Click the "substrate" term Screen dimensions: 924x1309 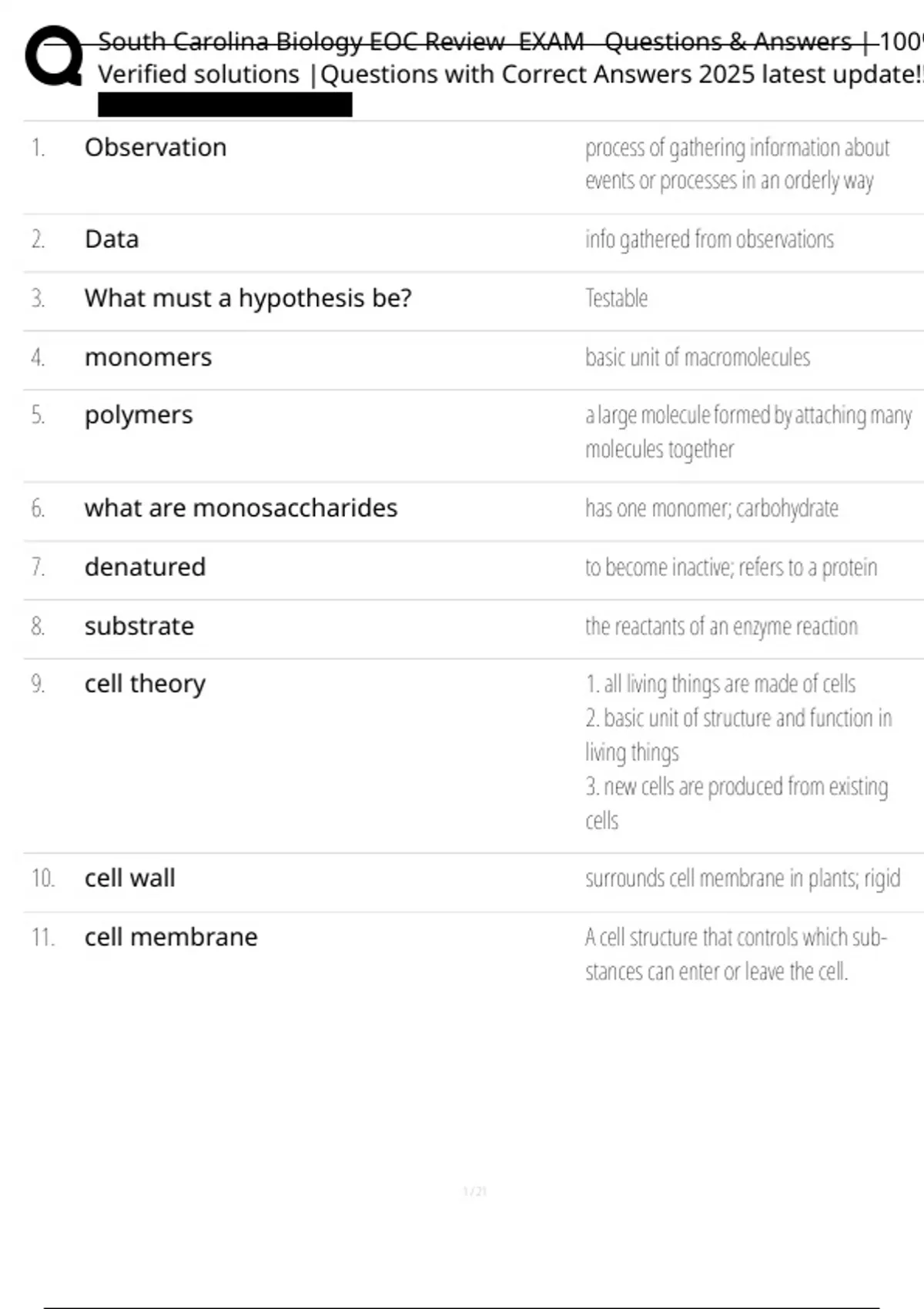[139, 626]
